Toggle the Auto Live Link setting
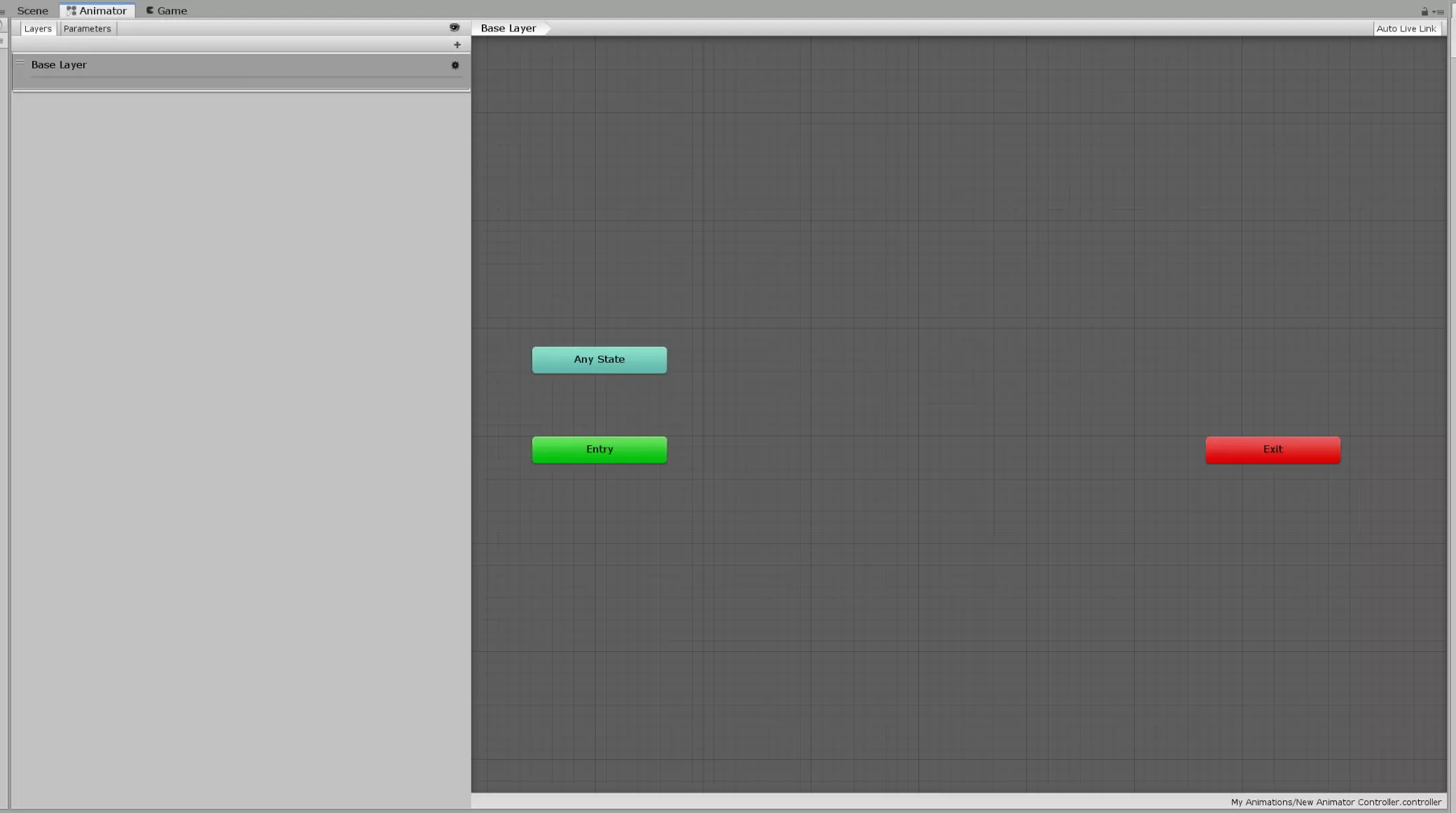The width and height of the screenshot is (1456, 813). pyautogui.click(x=1407, y=28)
